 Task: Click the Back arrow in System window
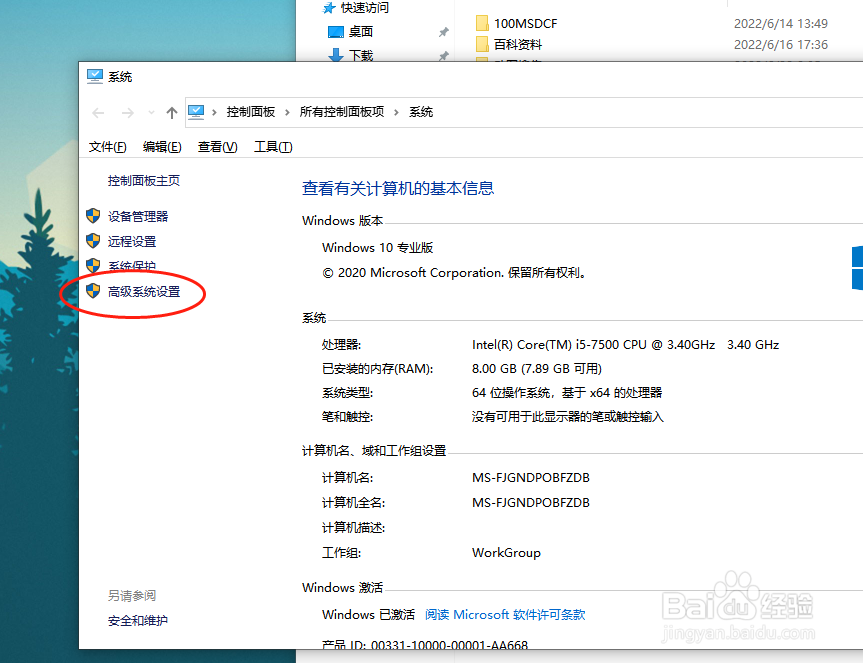98,113
